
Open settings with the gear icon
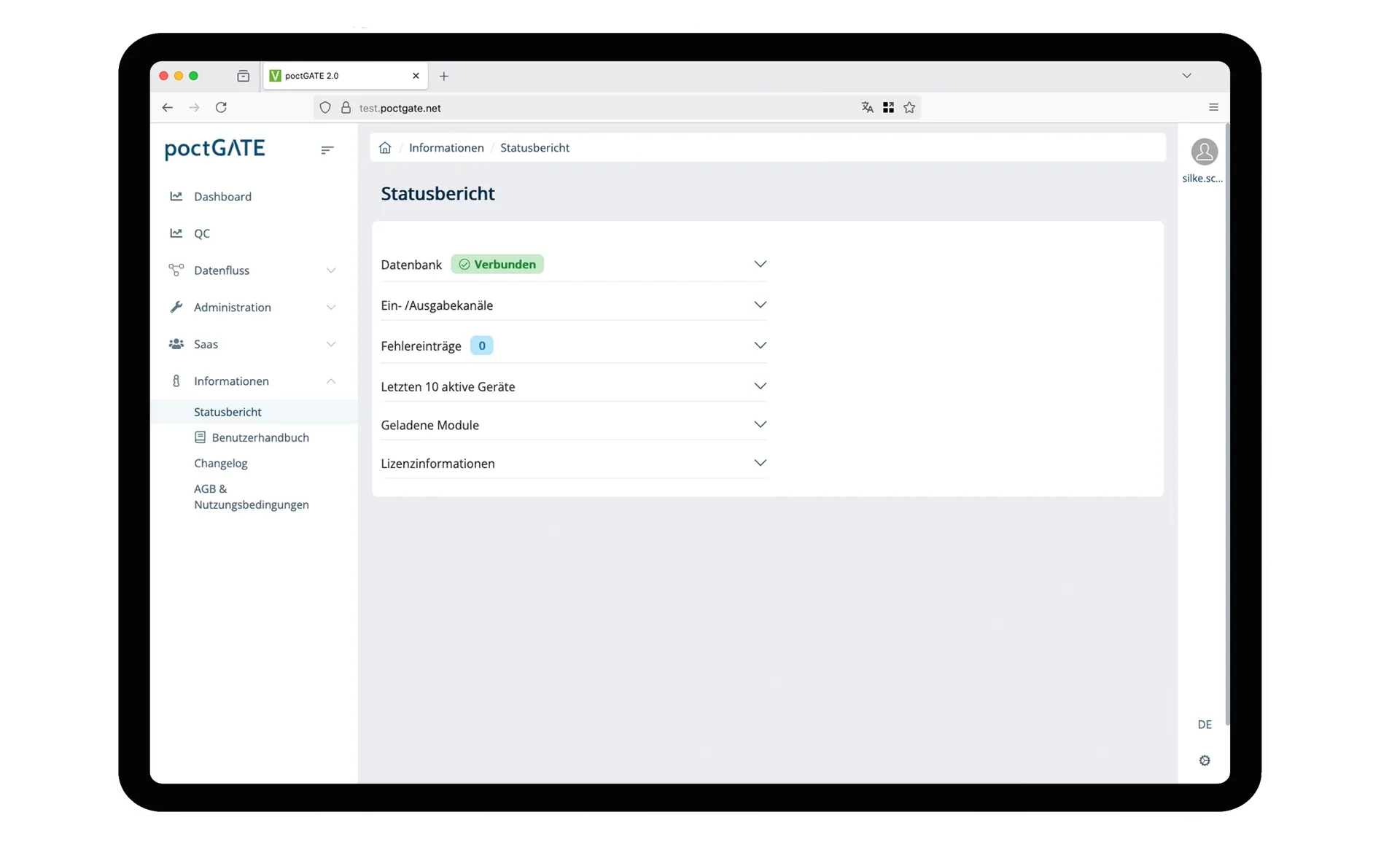click(x=1204, y=760)
